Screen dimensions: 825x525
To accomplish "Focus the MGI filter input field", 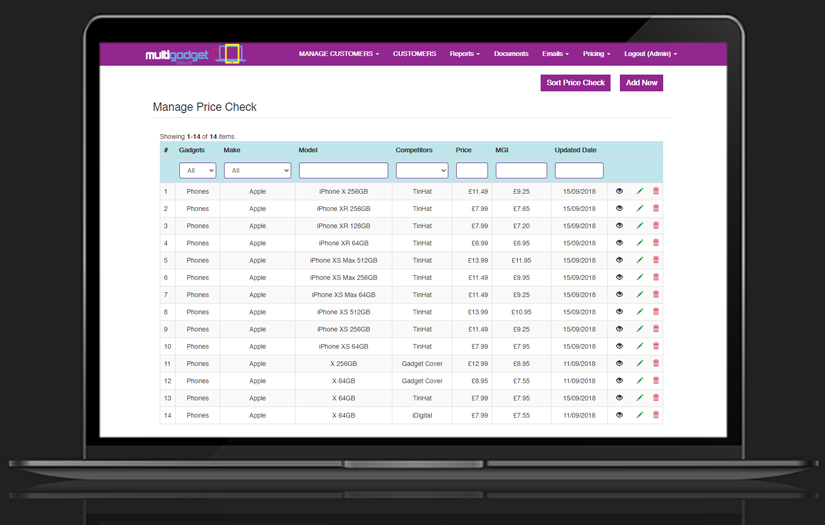I will [521, 170].
